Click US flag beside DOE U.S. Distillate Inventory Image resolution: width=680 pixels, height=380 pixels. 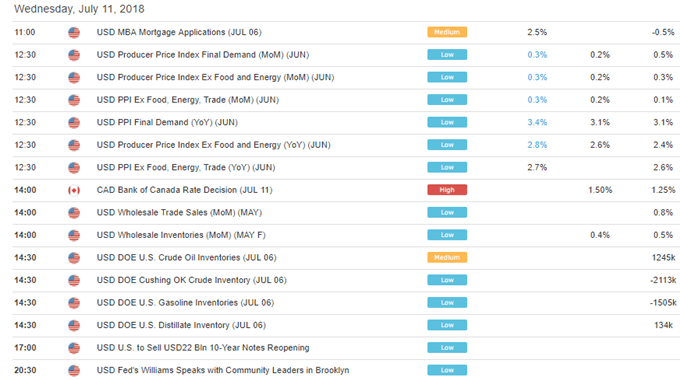74,326
